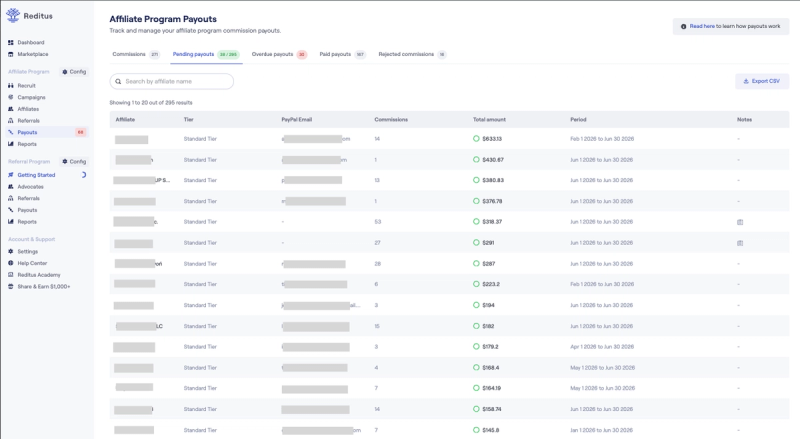
Task: Click the Campaigns icon in sidebar
Action: (11, 97)
